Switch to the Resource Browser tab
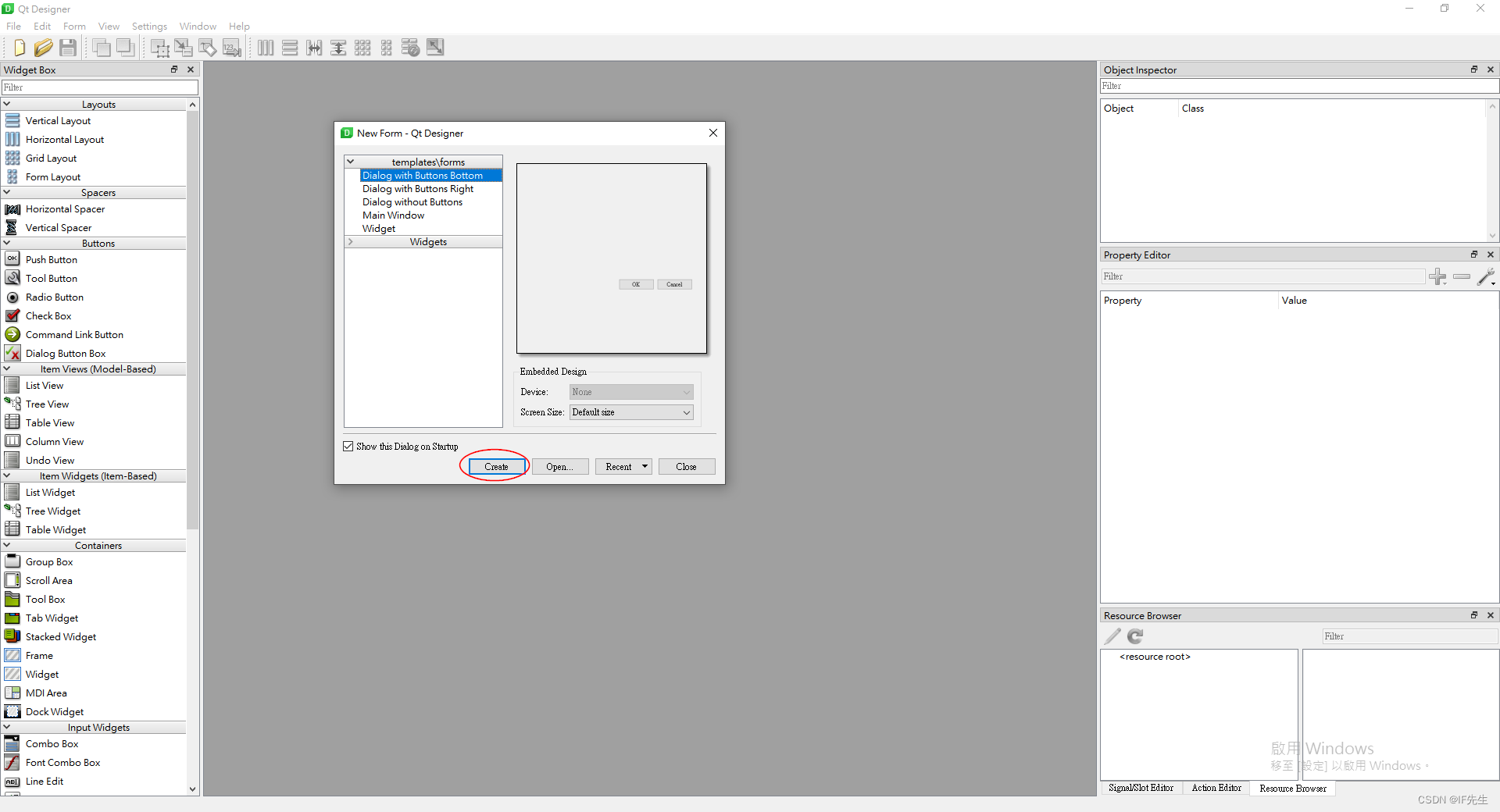The width and height of the screenshot is (1500, 812). pos(1293,789)
